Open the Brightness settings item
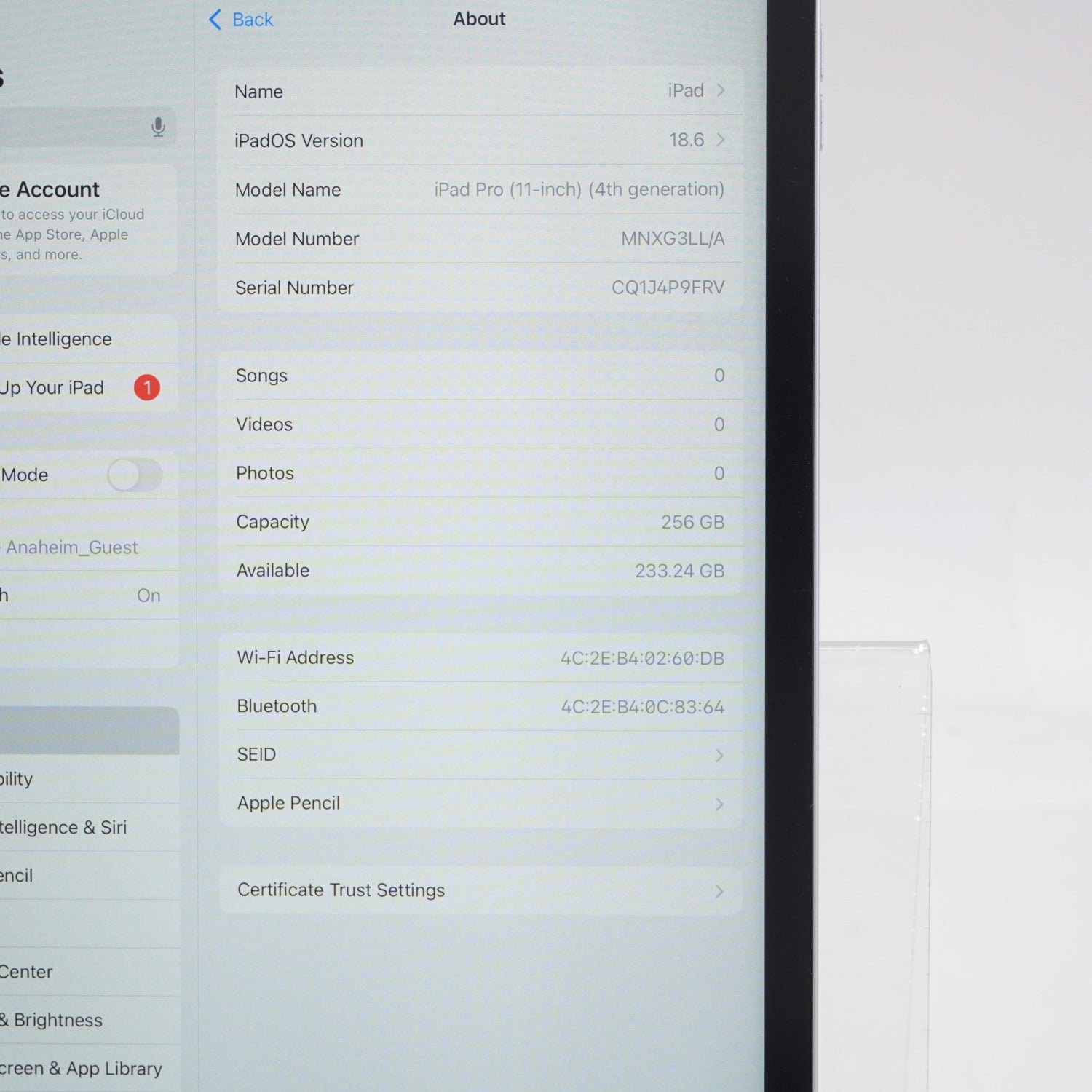 coord(89,1020)
